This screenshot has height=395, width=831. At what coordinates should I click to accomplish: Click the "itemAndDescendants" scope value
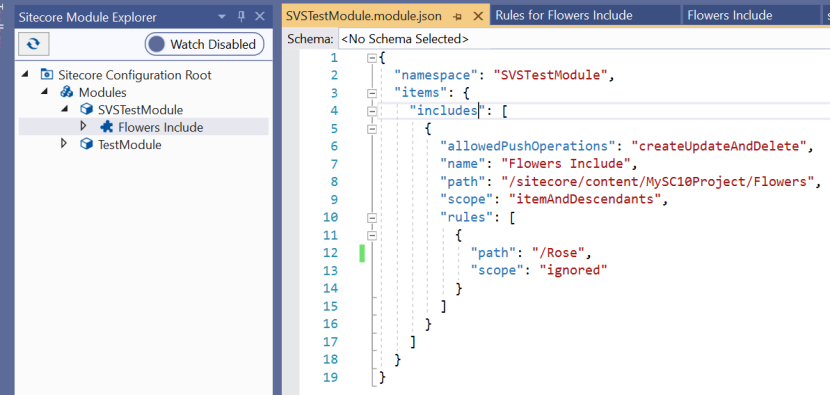click(585, 199)
